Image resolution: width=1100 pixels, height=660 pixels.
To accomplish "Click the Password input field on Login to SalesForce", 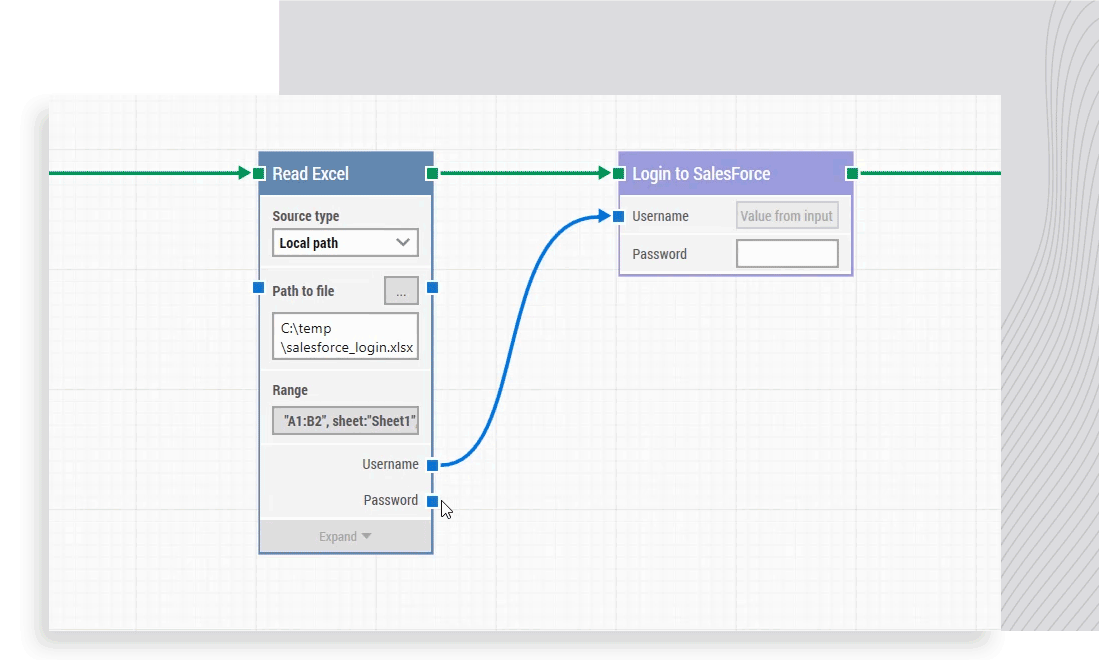I will (x=787, y=253).
